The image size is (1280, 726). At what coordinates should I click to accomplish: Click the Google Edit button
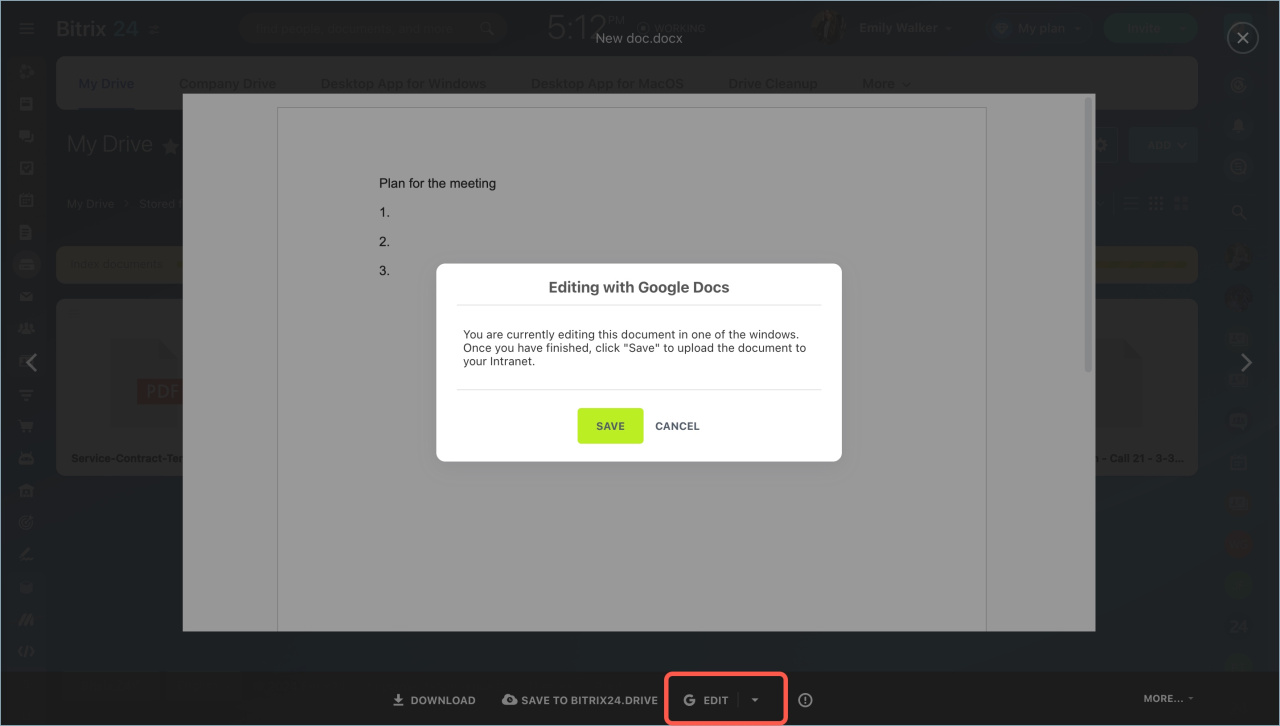(706, 700)
